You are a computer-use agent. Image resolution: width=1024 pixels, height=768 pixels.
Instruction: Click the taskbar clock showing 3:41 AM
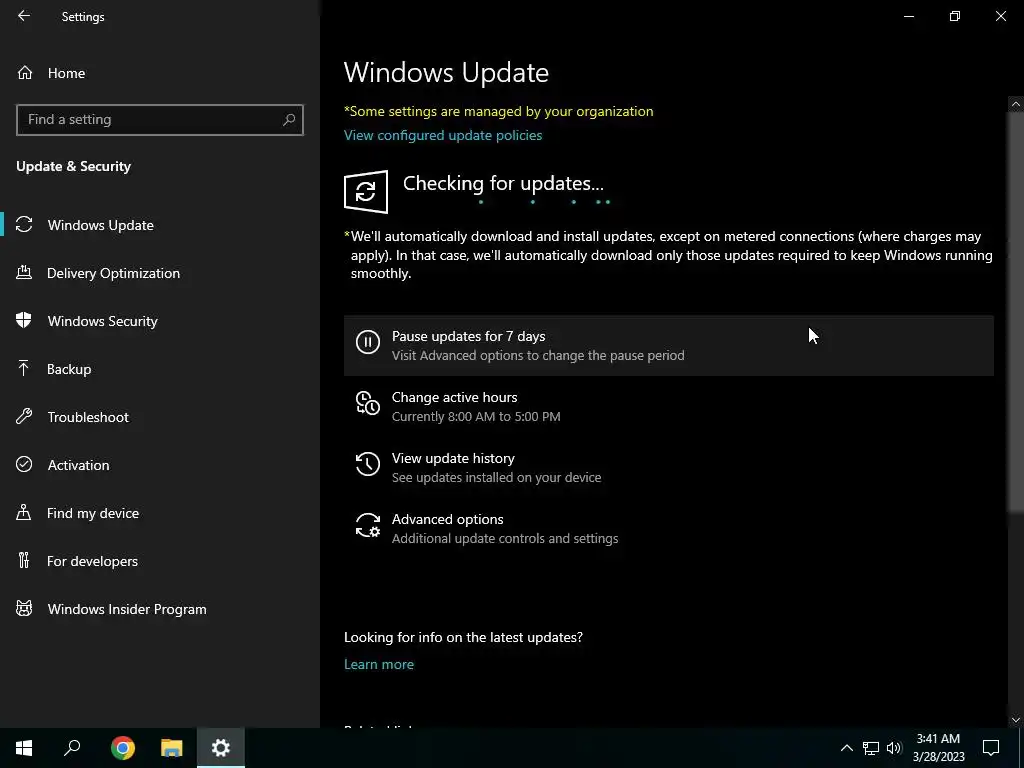click(938, 748)
